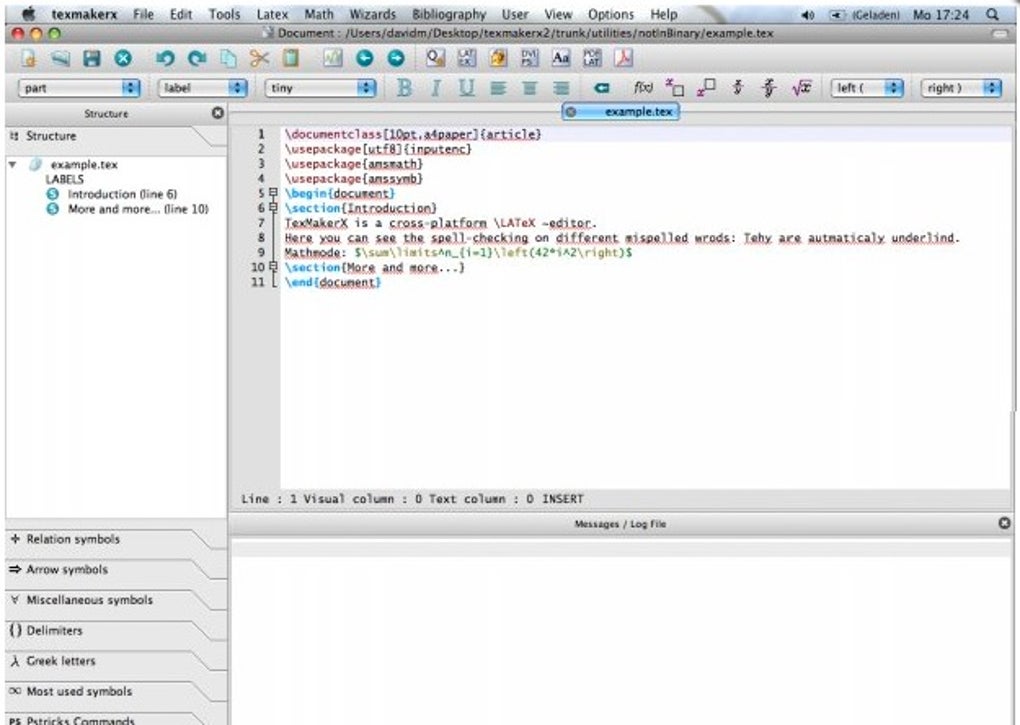Open the Wizards menu
Screen dimensions: 1020x725
click(372, 14)
